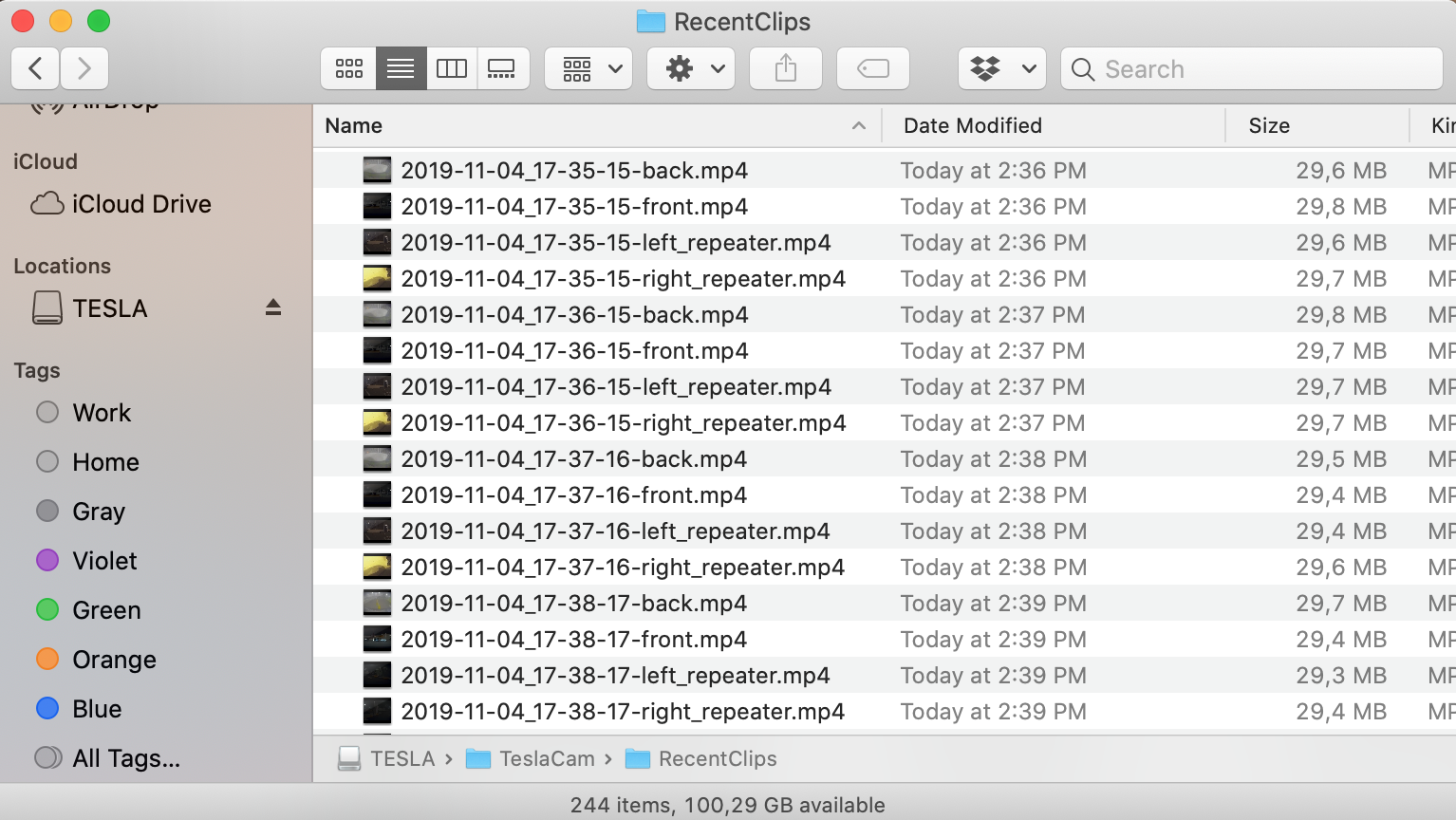Sort files by the Size column
The height and width of the screenshot is (820, 1456).
pyautogui.click(x=1269, y=125)
